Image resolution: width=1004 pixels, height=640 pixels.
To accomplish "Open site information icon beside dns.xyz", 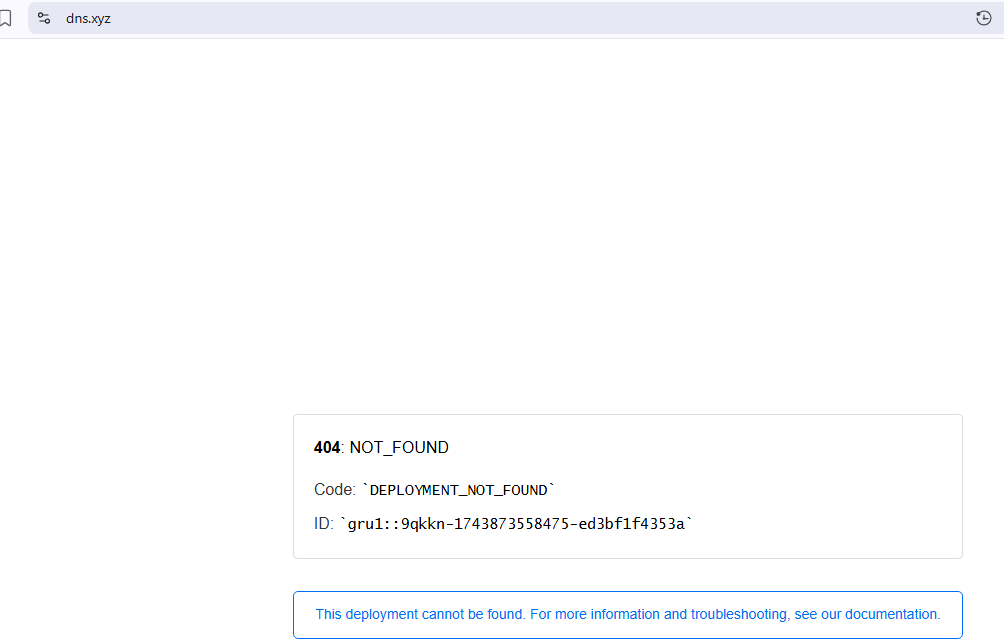I will pyautogui.click(x=44, y=19).
